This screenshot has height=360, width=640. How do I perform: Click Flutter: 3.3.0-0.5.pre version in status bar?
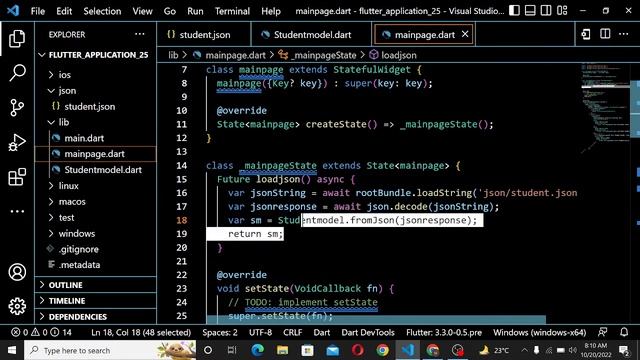pos(444,332)
